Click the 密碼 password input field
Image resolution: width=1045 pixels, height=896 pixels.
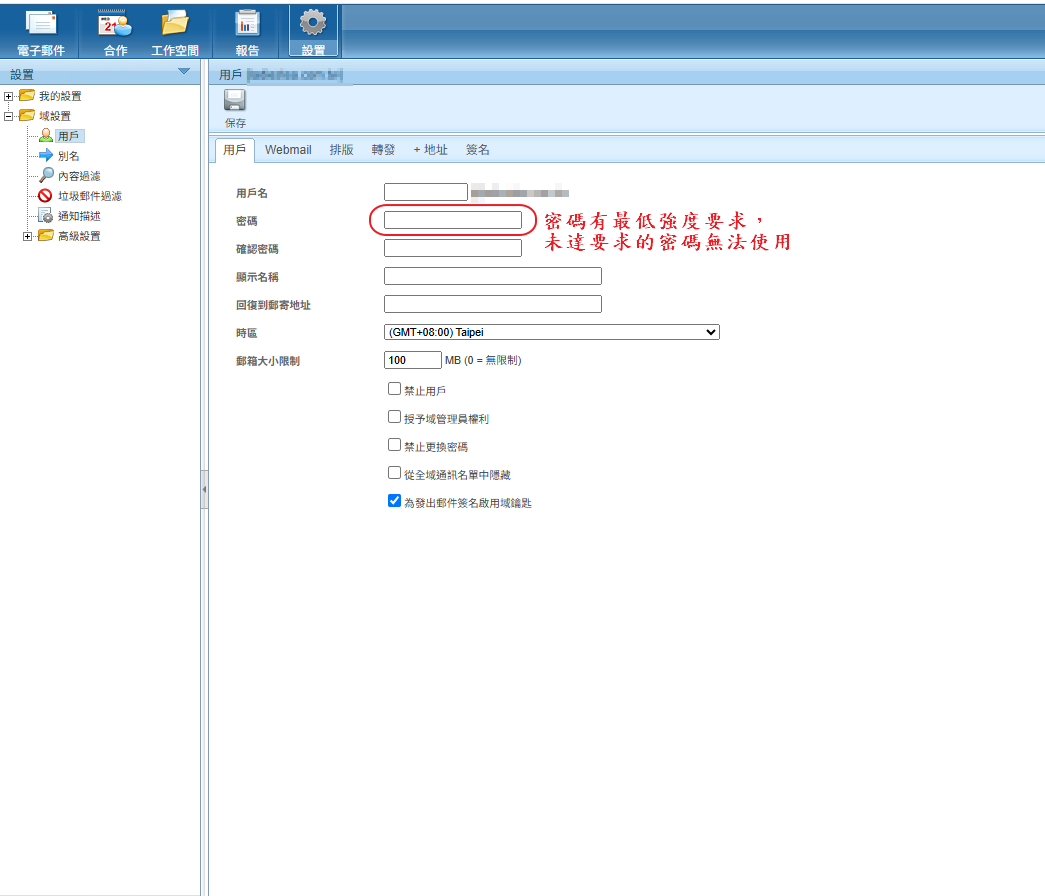pos(452,220)
